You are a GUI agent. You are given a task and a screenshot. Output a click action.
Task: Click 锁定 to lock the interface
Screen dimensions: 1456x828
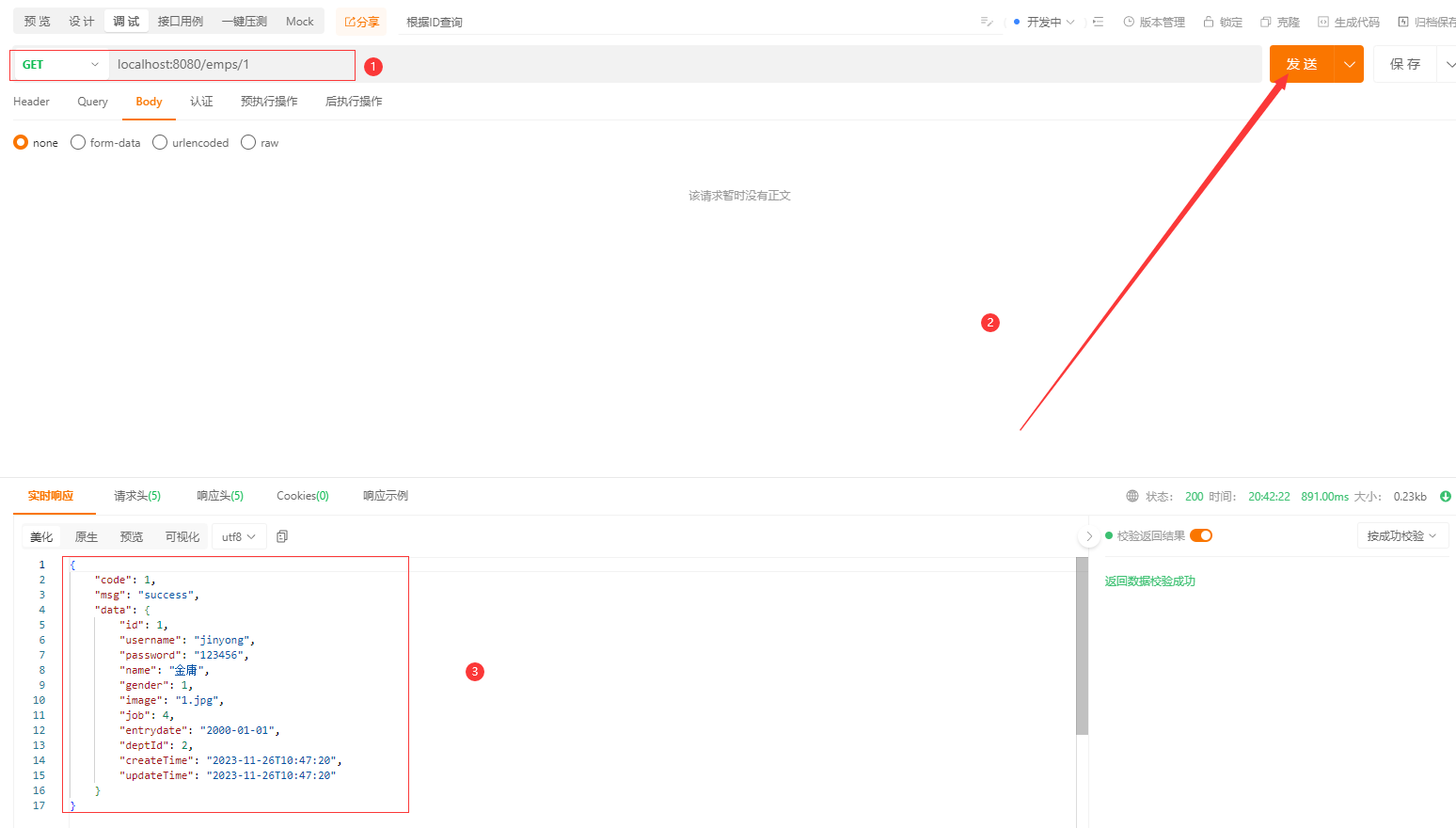pos(1223,22)
